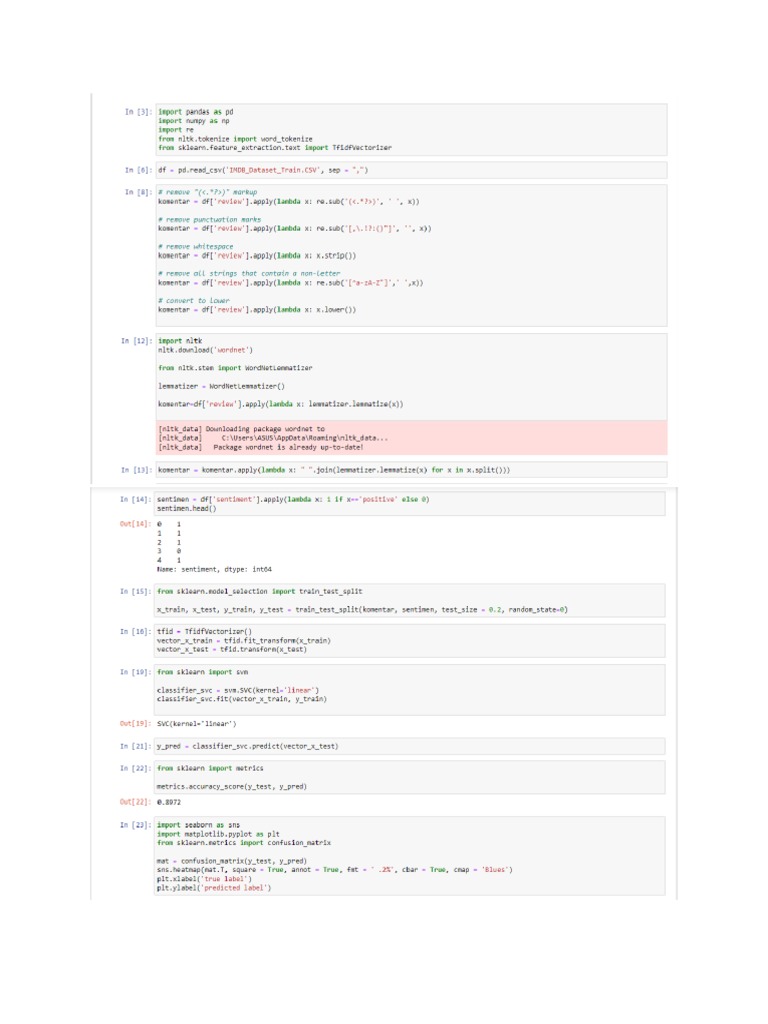Select the nltk lemmatizer cell In [12]

tap(411, 377)
